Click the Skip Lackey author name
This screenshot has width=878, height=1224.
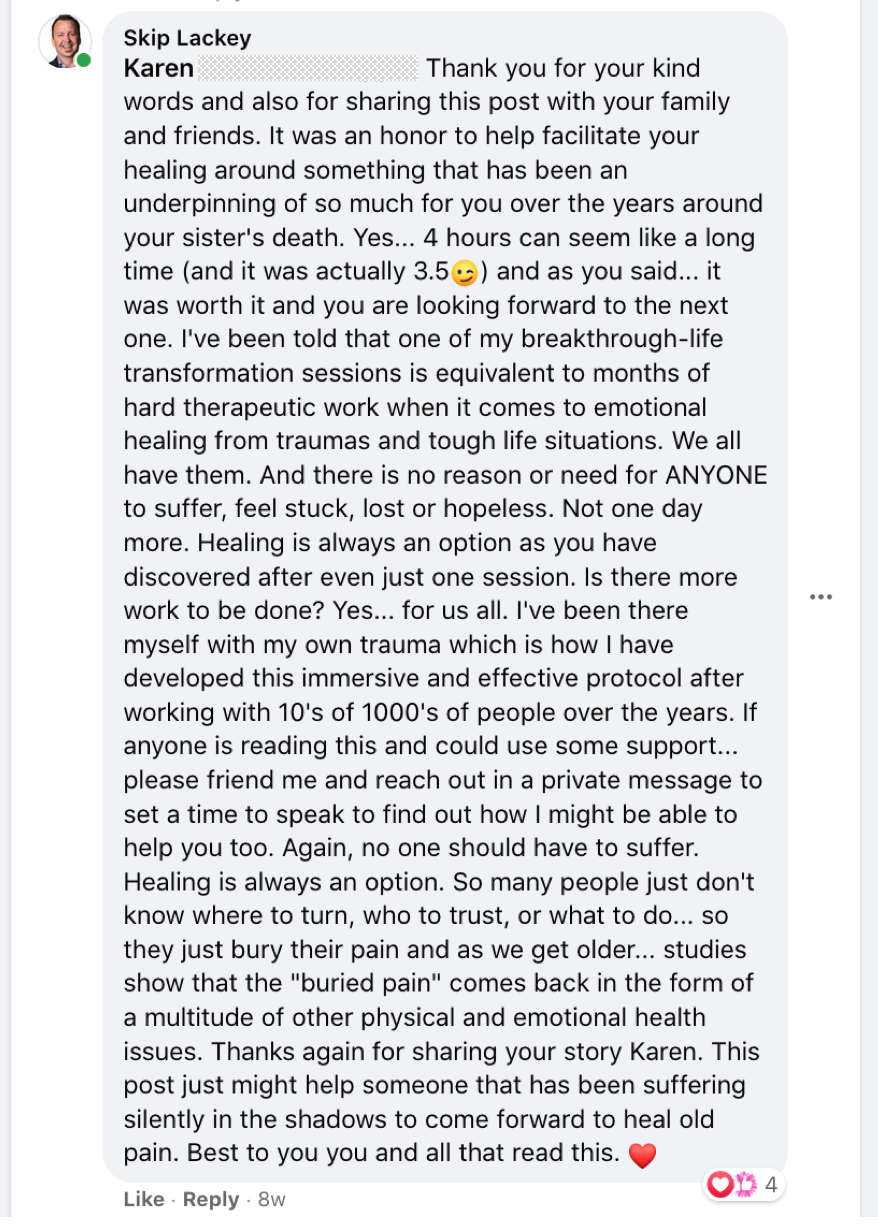pyautogui.click(x=187, y=38)
